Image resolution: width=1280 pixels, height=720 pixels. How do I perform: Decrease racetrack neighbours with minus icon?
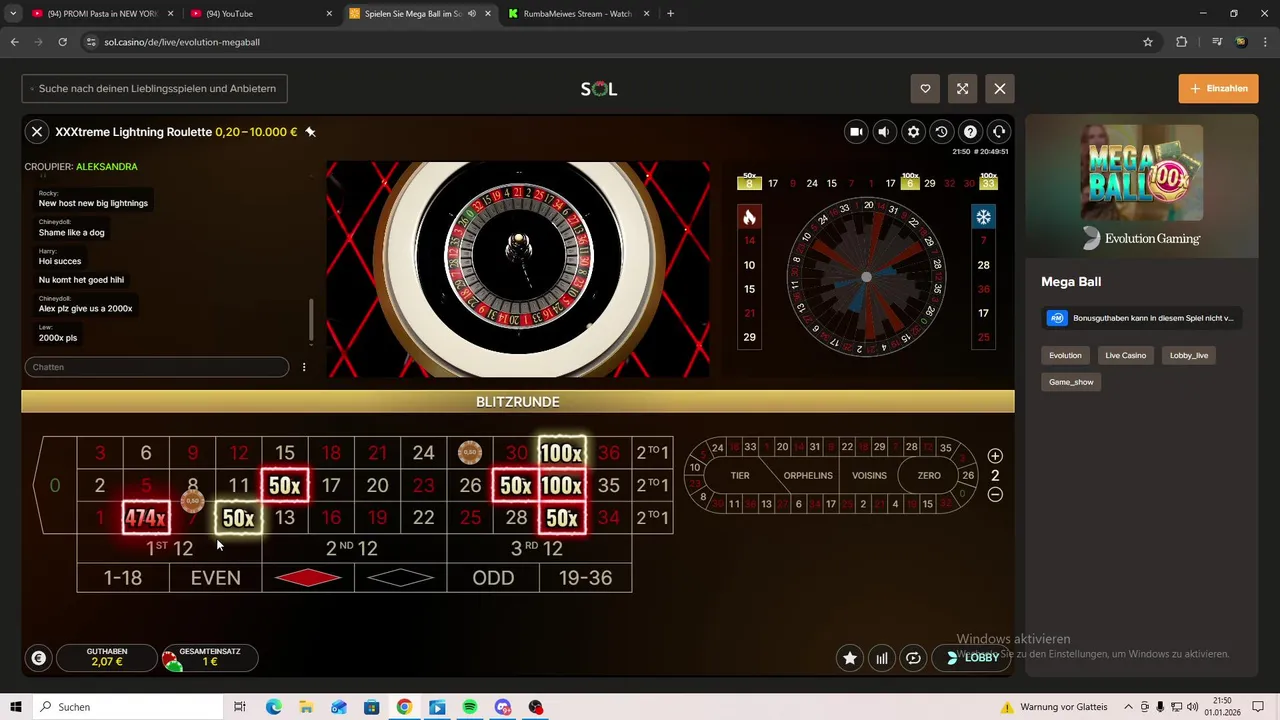(x=995, y=494)
